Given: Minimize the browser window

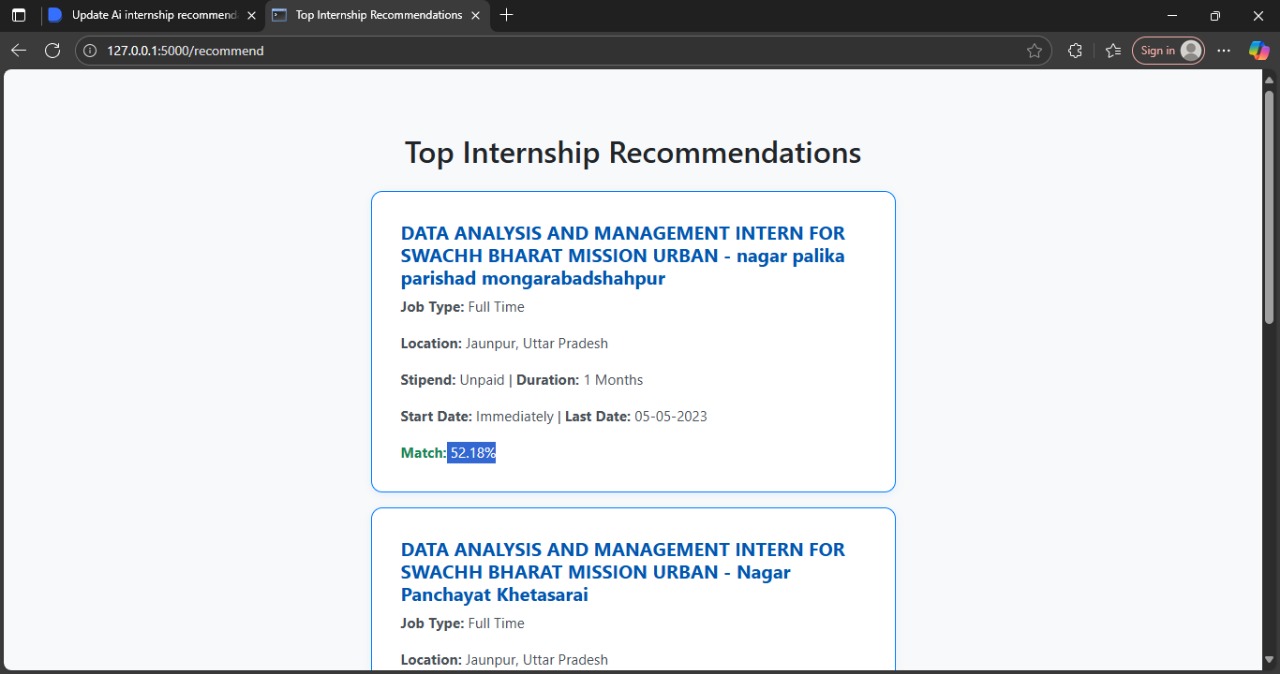Looking at the screenshot, I should [1172, 16].
